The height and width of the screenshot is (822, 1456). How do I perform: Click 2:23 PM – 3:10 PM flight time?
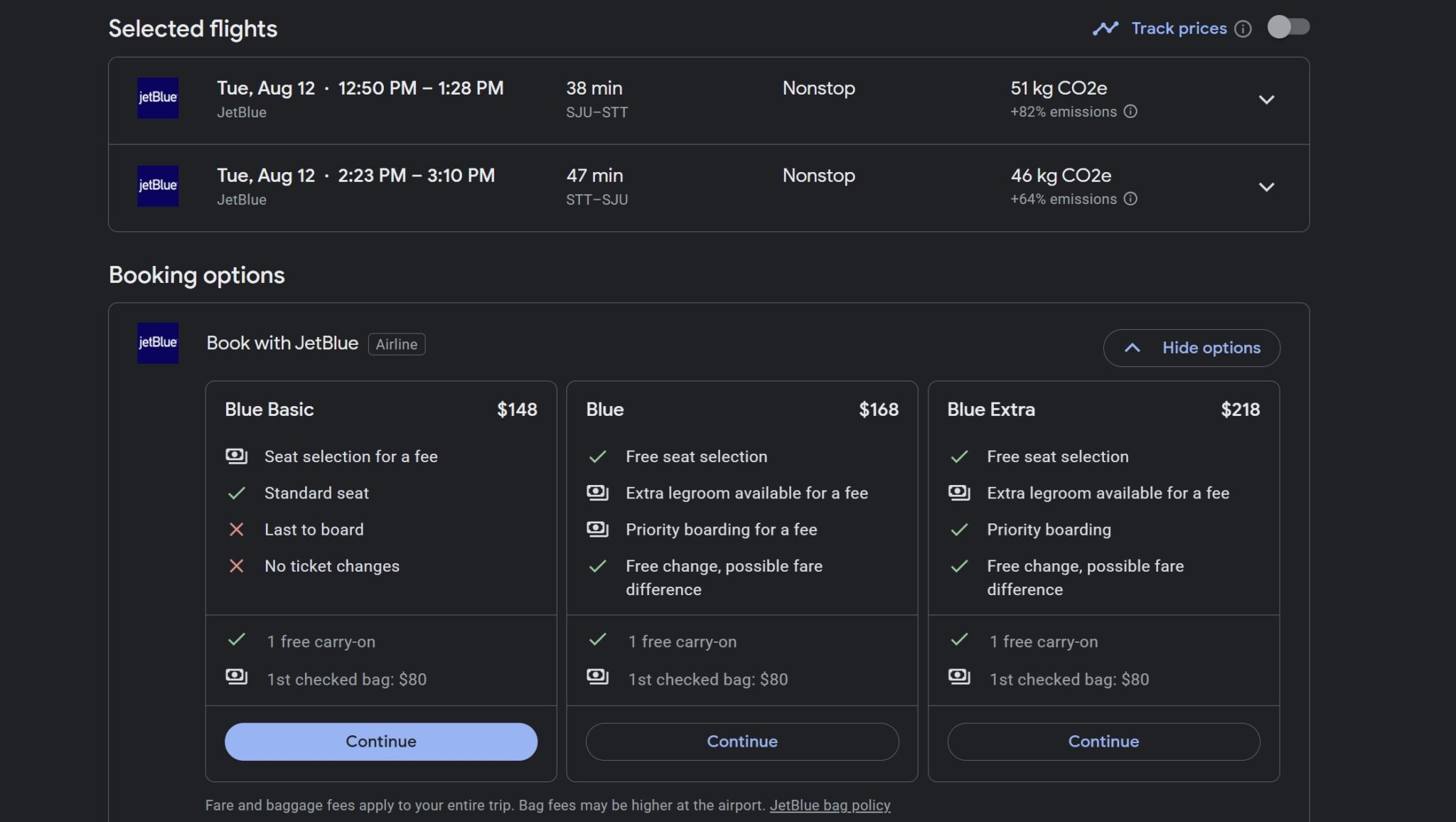pos(416,176)
